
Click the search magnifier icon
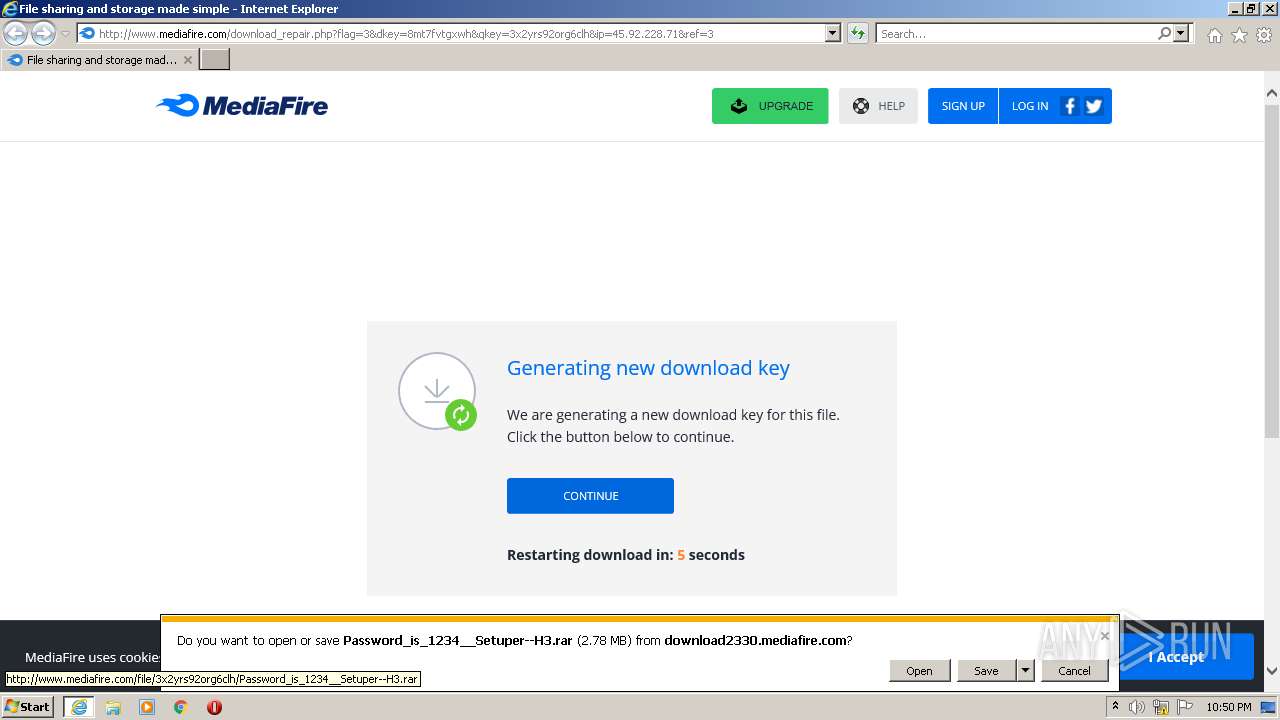tap(1164, 33)
